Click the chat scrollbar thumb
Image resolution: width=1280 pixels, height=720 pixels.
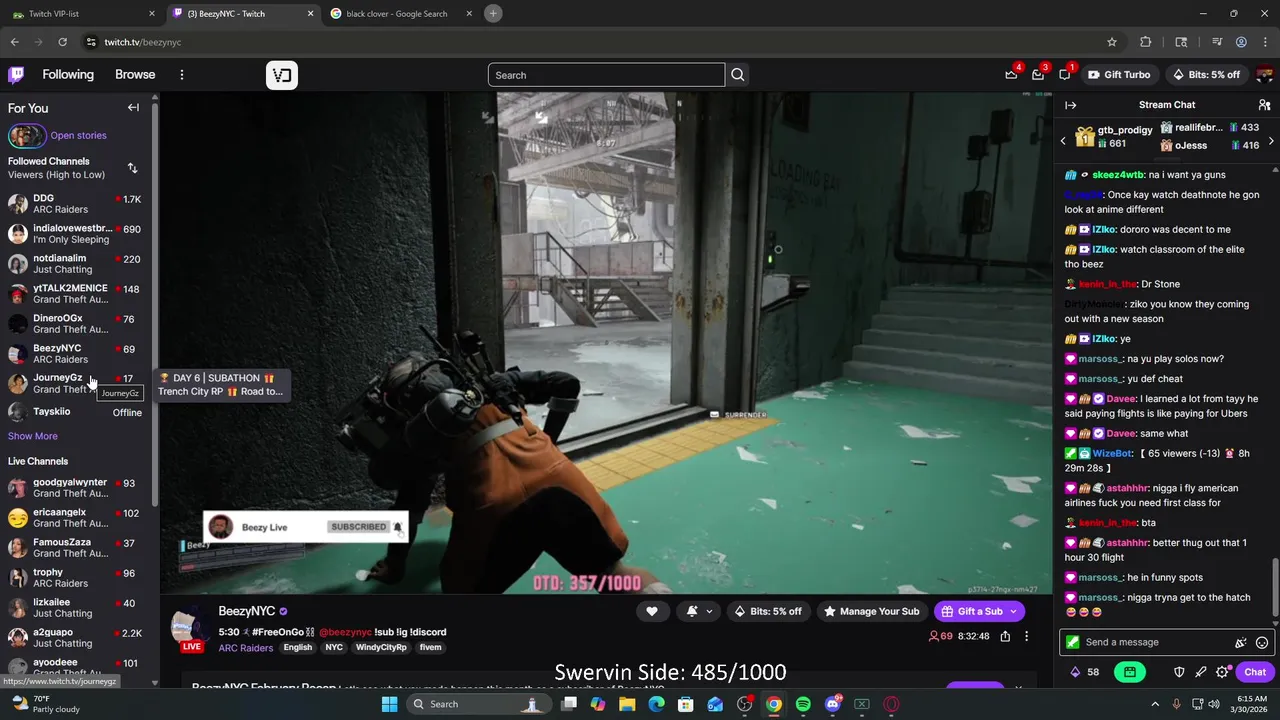(1274, 589)
